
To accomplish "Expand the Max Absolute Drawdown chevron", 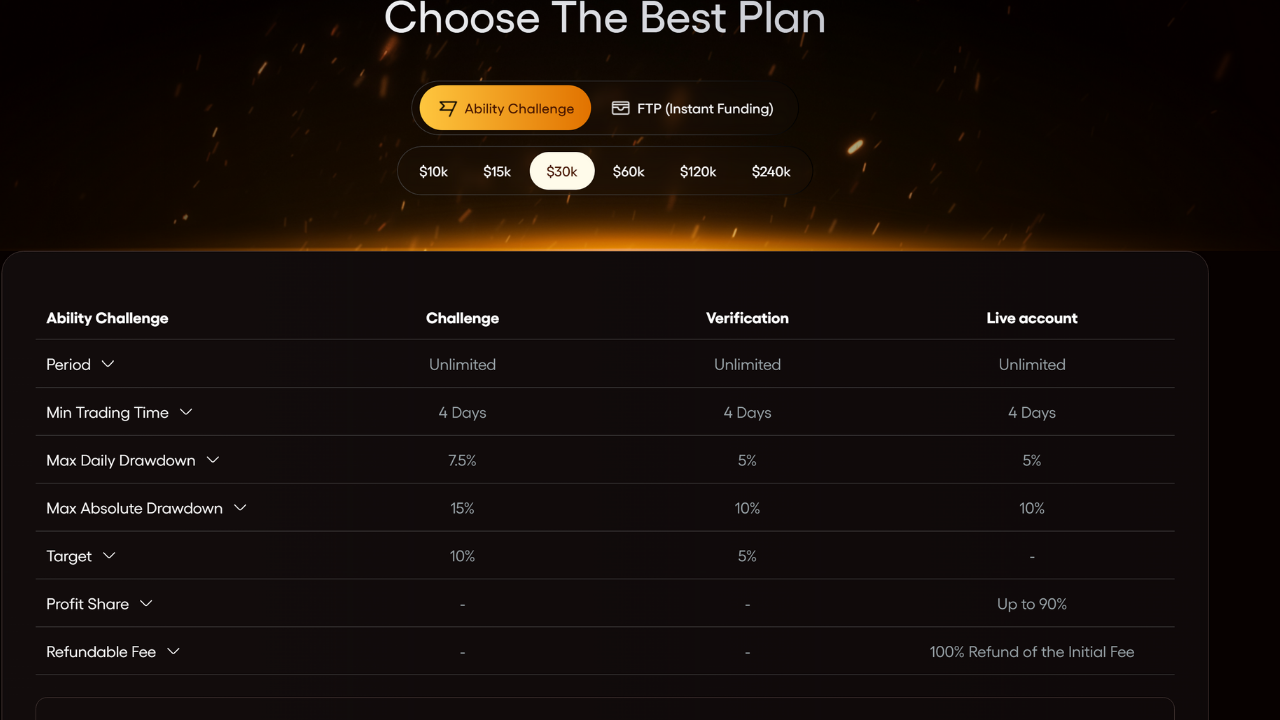I will [x=240, y=508].
